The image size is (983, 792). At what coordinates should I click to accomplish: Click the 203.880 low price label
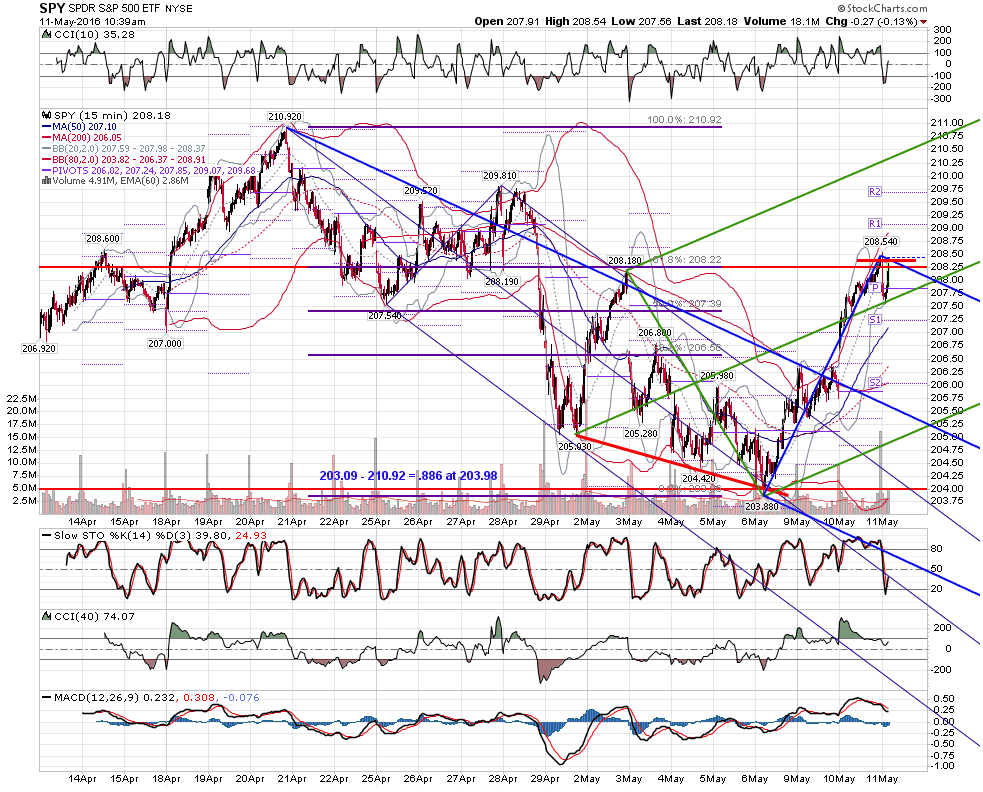[761, 507]
